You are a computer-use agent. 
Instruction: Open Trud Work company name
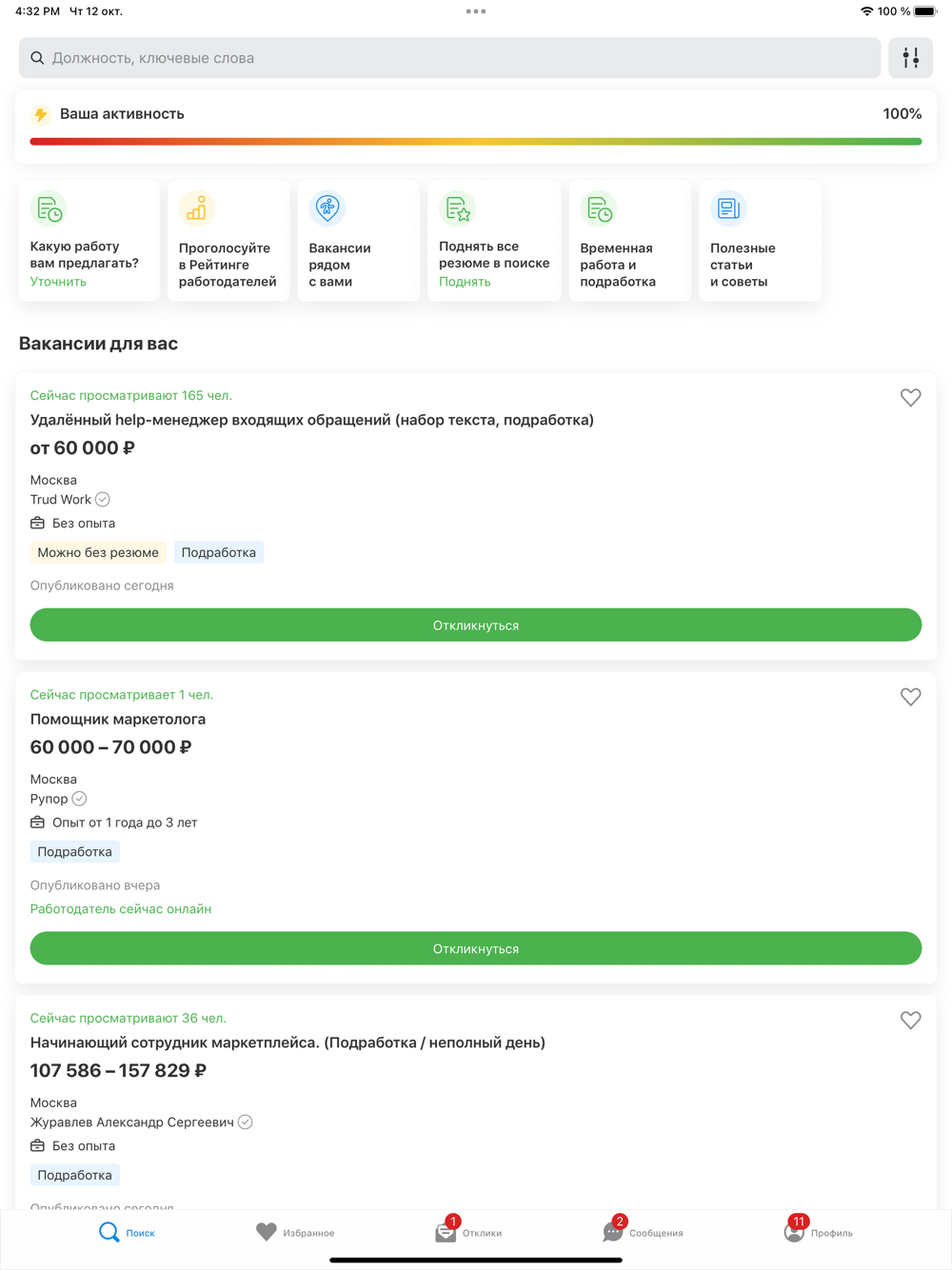click(x=61, y=500)
